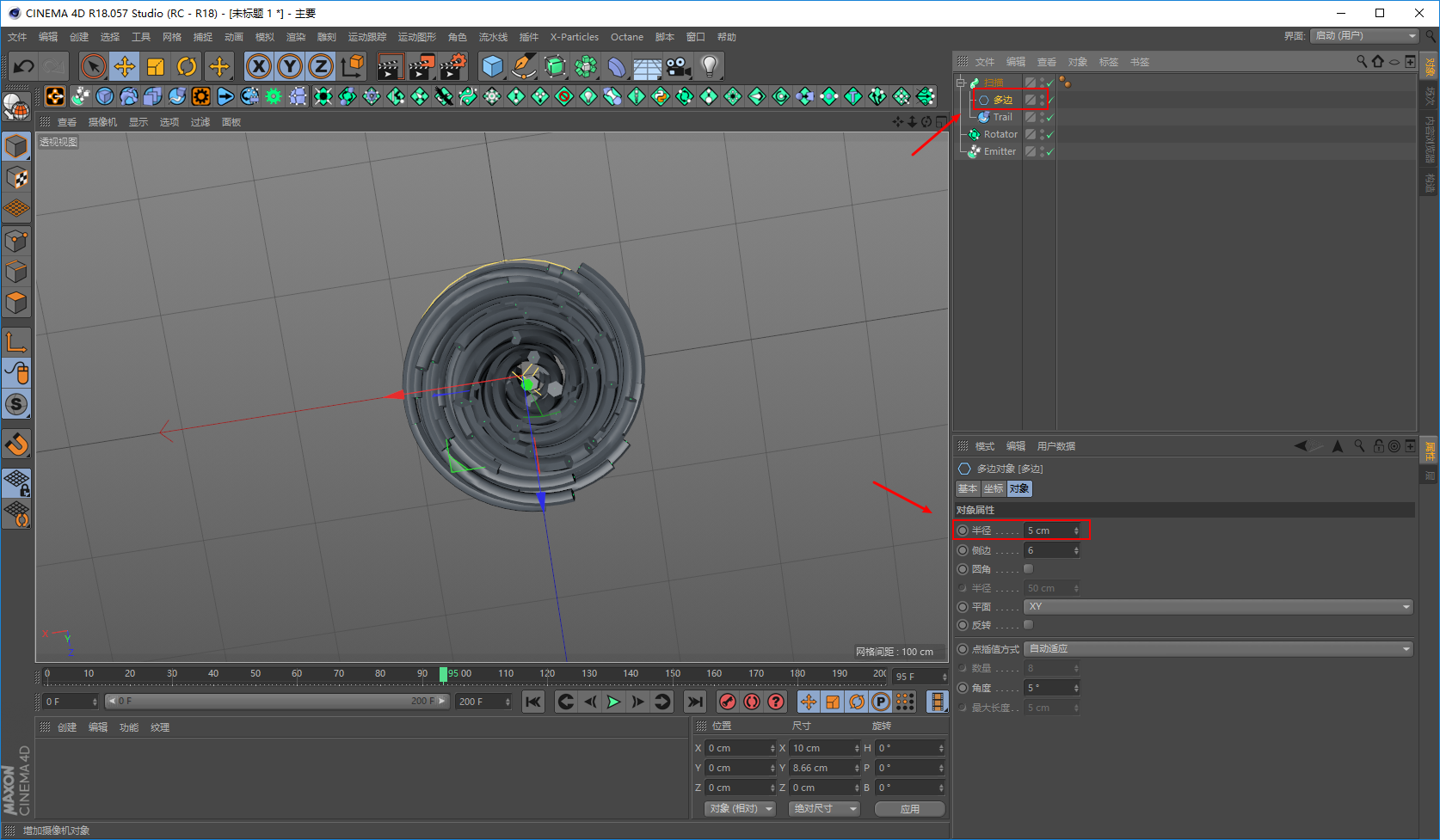The width and height of the screenshot is (1440, 840).
Task: Open the 界面 layout dropdown
Action: (x=1364, y=36)
